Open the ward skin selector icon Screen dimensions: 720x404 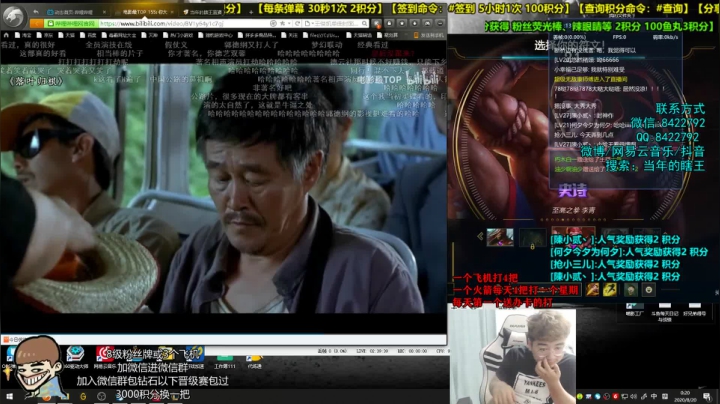tap(631, 290)
